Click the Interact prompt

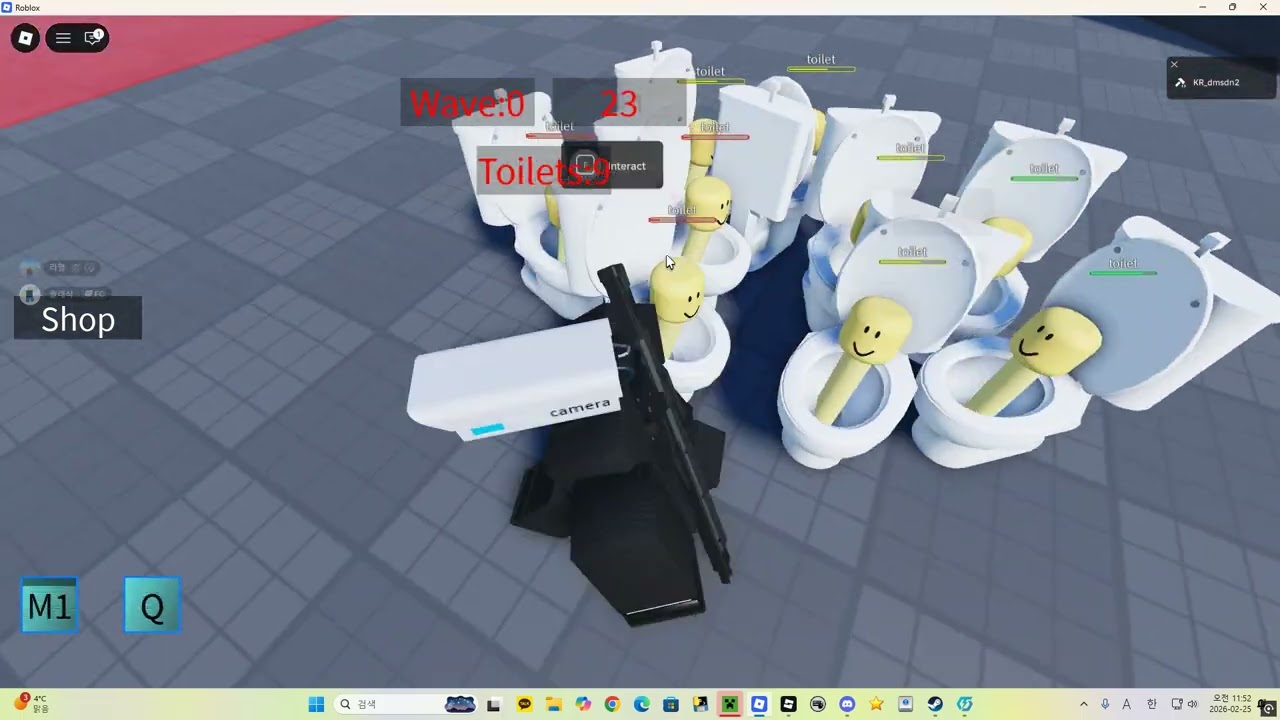[x=612, y=166]
